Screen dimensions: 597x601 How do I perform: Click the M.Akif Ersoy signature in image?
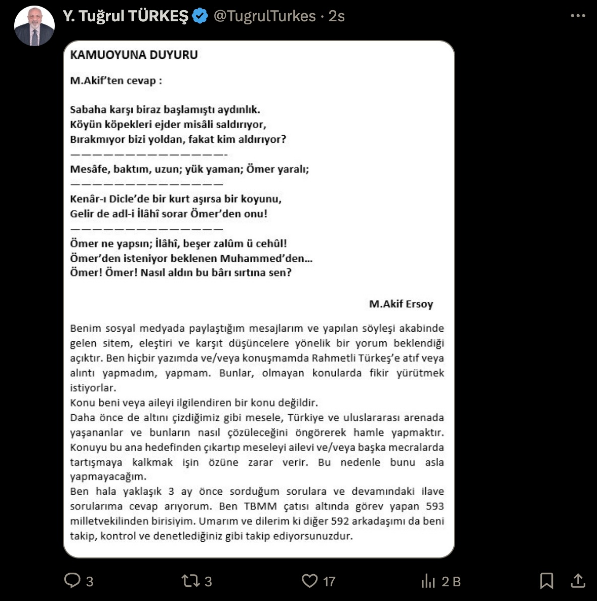coord(401,304)
